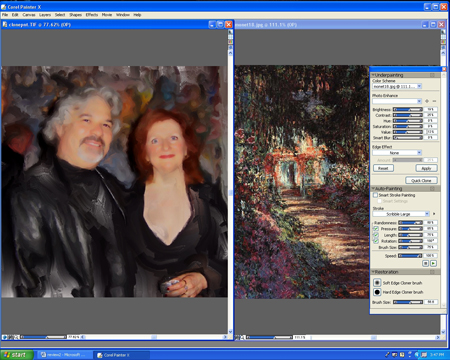The height and width of the screenshot is (360, 450).
Task: Click the Auto-Painting panel options box icon
Action: coord(432,189)
